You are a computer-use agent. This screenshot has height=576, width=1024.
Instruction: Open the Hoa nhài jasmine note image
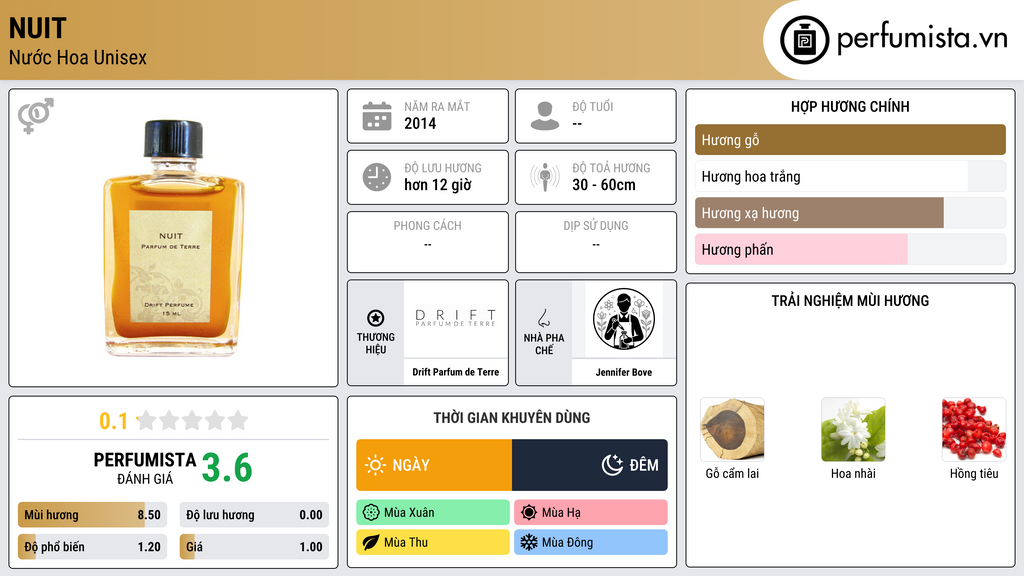853,429
